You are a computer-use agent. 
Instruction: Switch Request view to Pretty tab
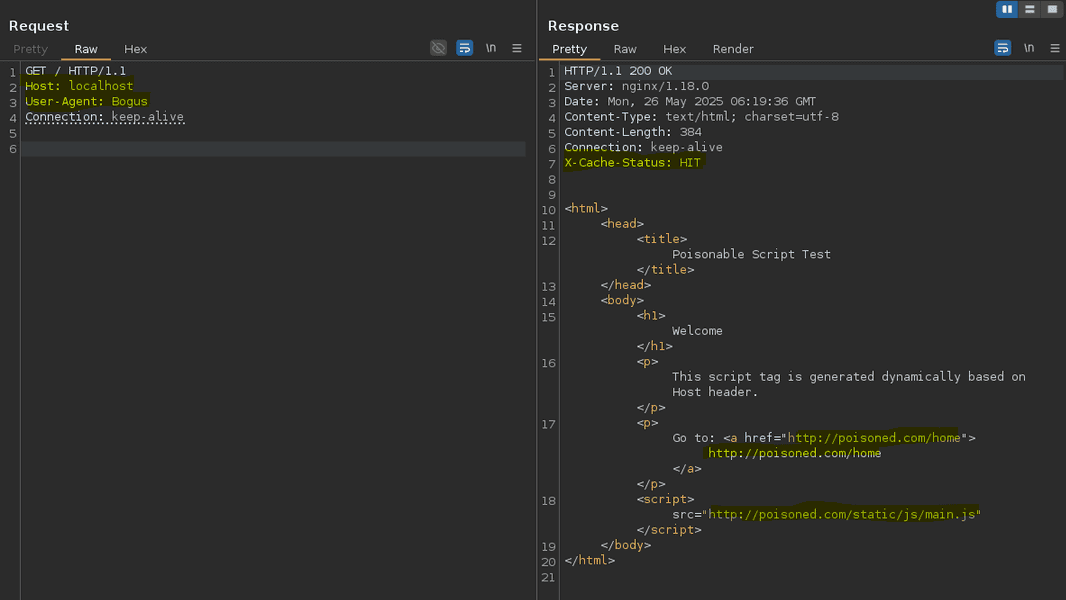[30, 49]
